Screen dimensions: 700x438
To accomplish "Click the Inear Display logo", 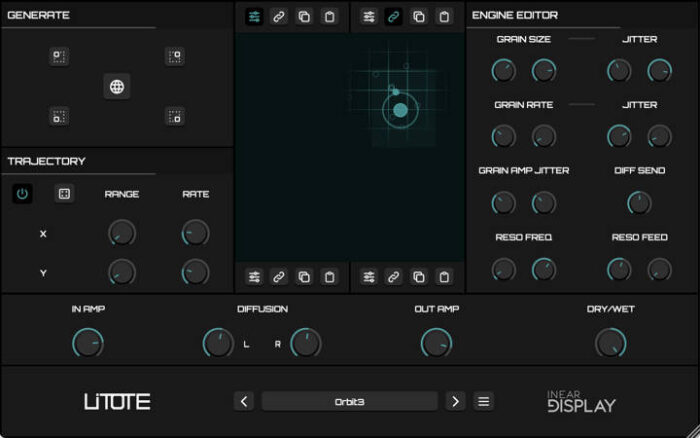I will pyautogui.click(x=581, y=401).
